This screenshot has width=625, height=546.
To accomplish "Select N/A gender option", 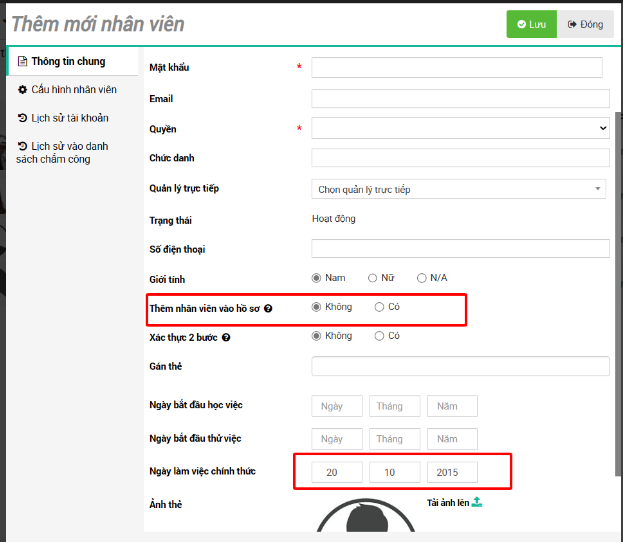I will [422, 278].
